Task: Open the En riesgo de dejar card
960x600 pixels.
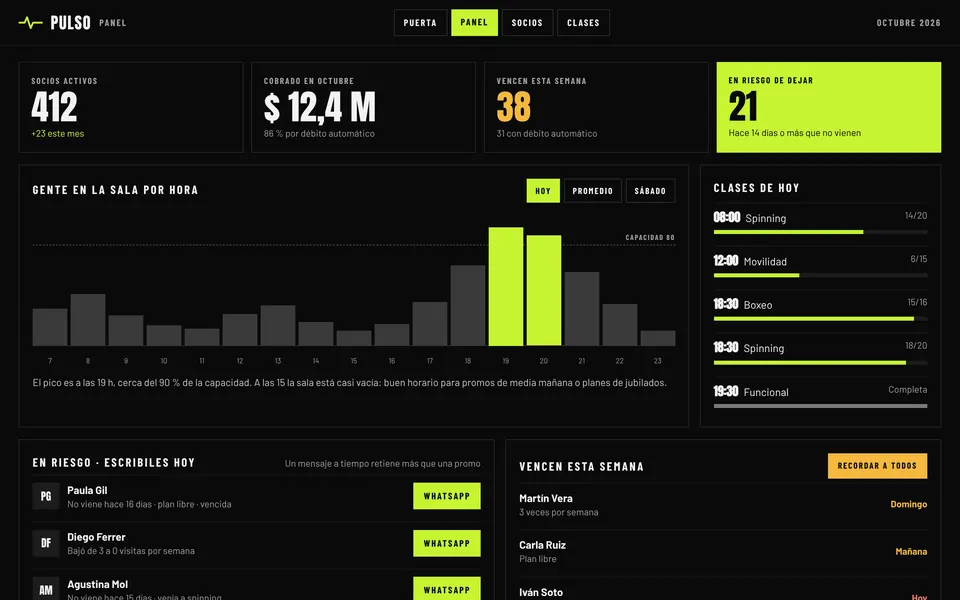Action: [829, 107]
